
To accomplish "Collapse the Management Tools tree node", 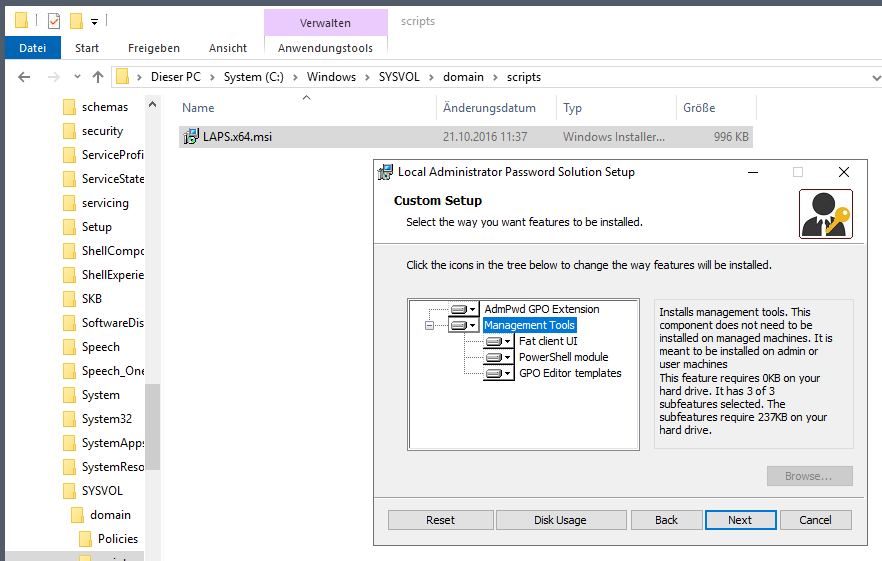I will (x=429, y=325).
